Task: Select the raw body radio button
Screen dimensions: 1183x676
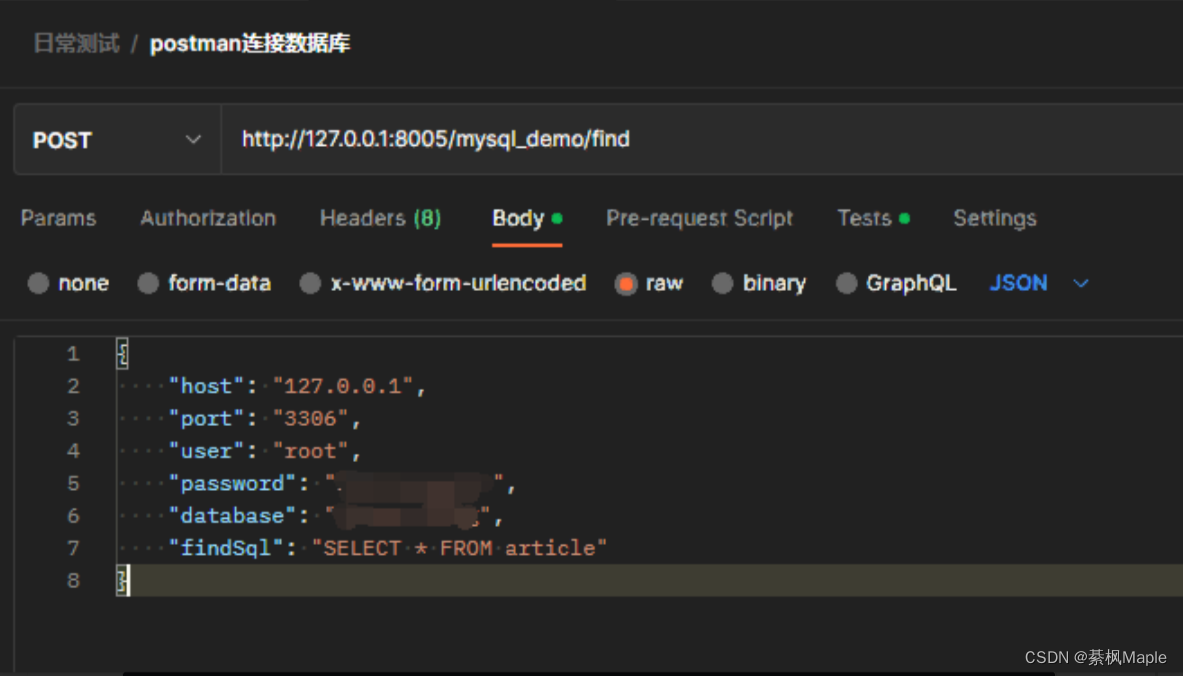Action: [x=625, y=284]
